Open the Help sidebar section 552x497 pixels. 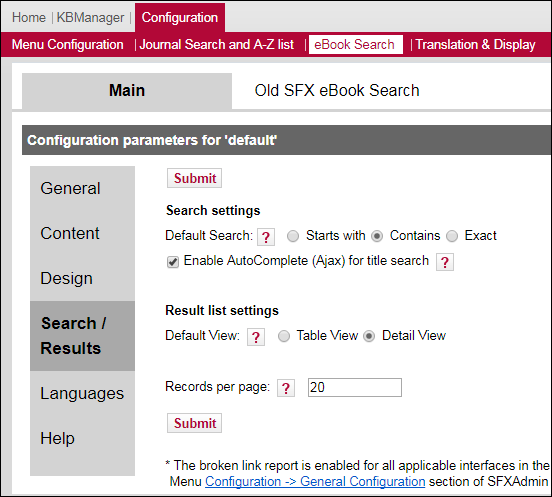pos(82,438)
